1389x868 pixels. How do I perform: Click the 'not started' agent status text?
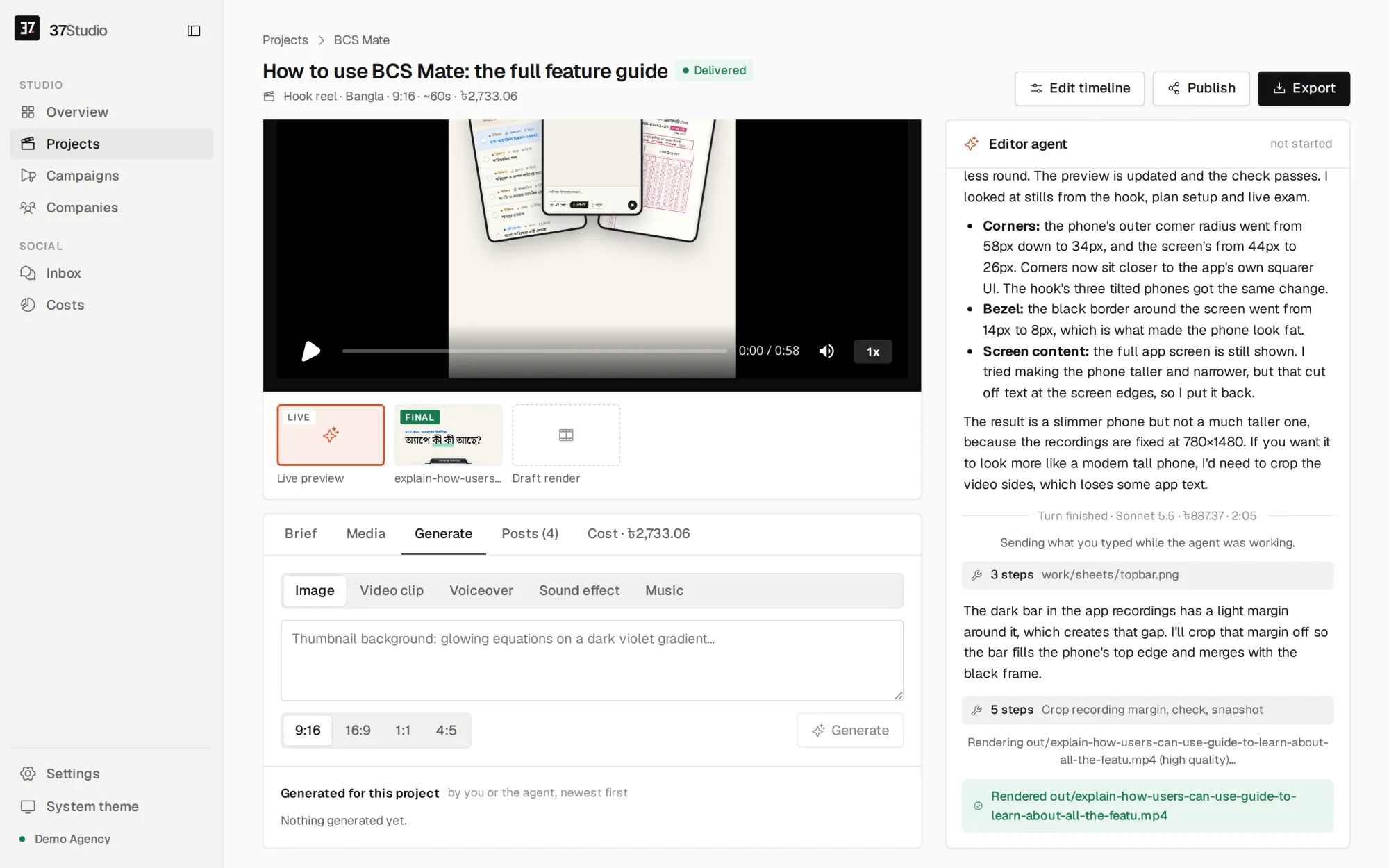pos(1301,144)
